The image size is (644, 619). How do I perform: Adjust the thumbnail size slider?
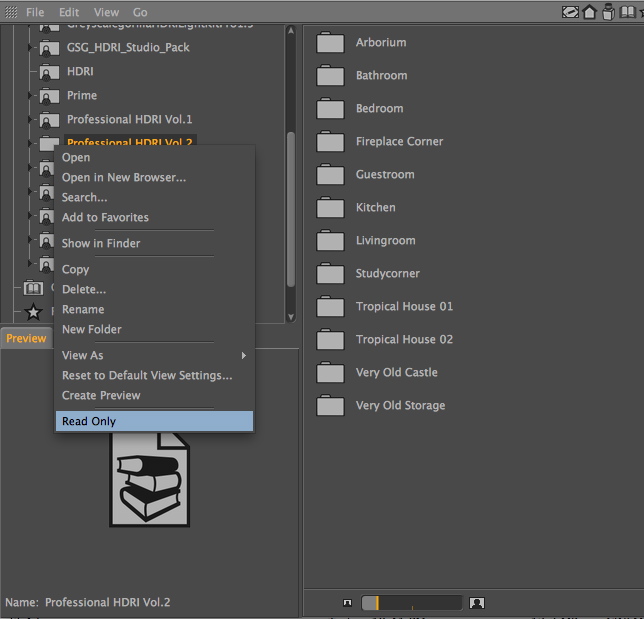point(412,603)
